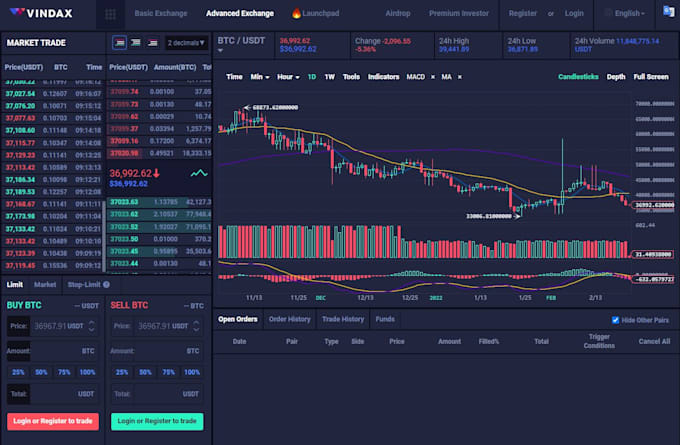Screen dimensions: 680x445
Task: Select 75% in Buy BTC panel
Action: pyautogui.click(x=64, y=372)
